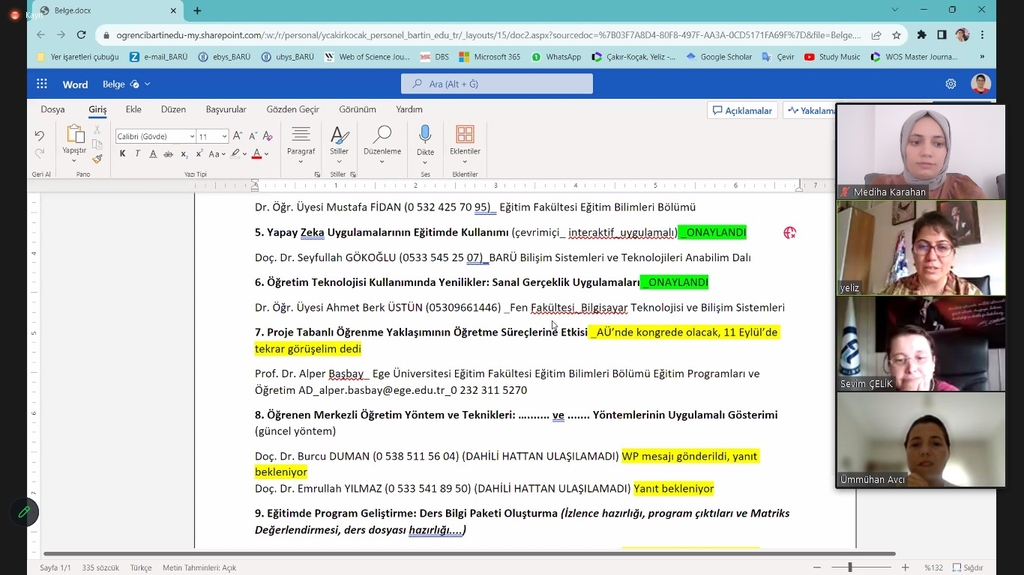Toggle italic formatting (T)
Image resolution: width=1024 pixels, height=575 pixels.
(137, 154)
